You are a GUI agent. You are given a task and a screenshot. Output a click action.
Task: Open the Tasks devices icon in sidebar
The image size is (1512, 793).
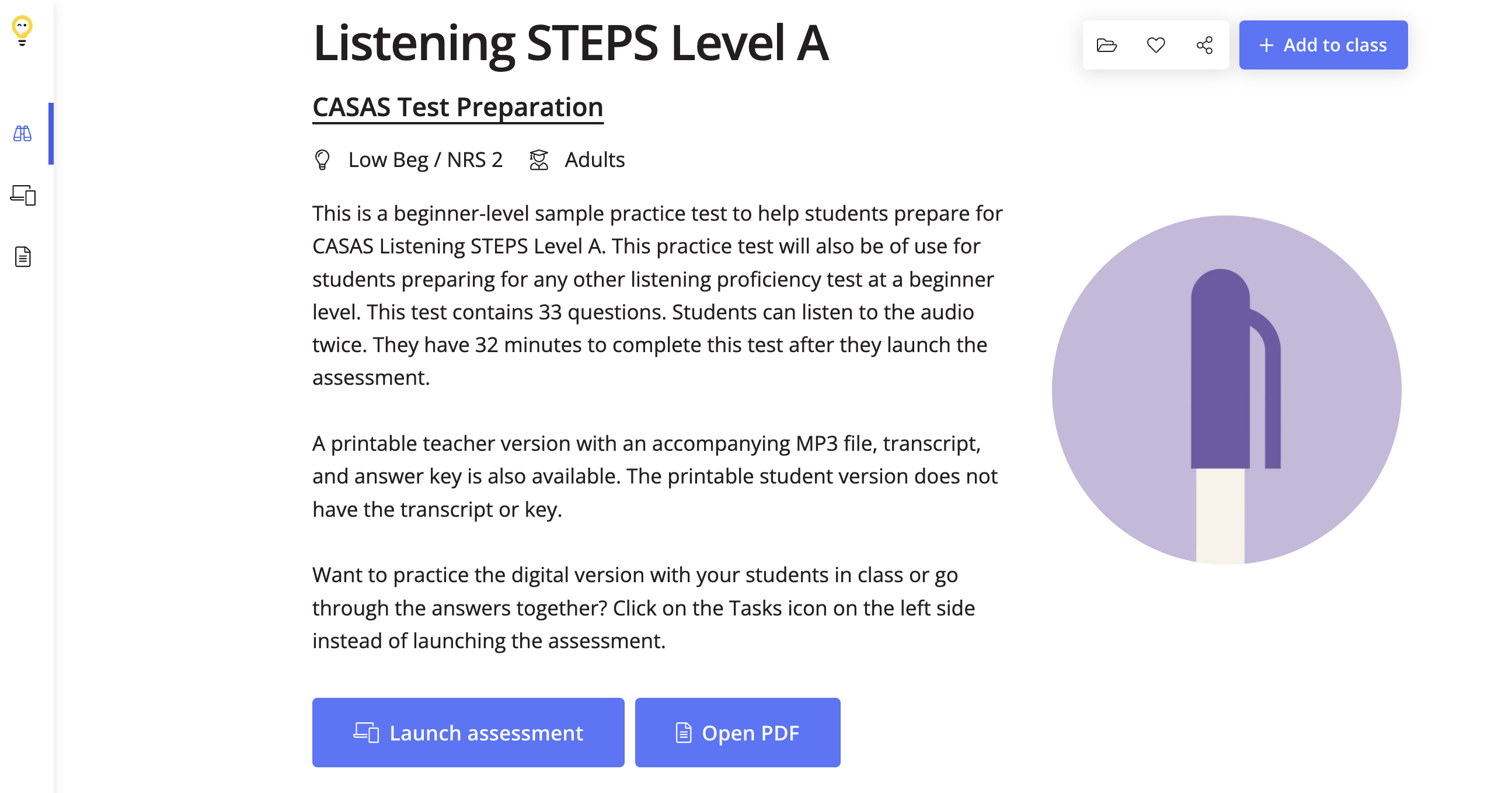[x=23, y=195]
